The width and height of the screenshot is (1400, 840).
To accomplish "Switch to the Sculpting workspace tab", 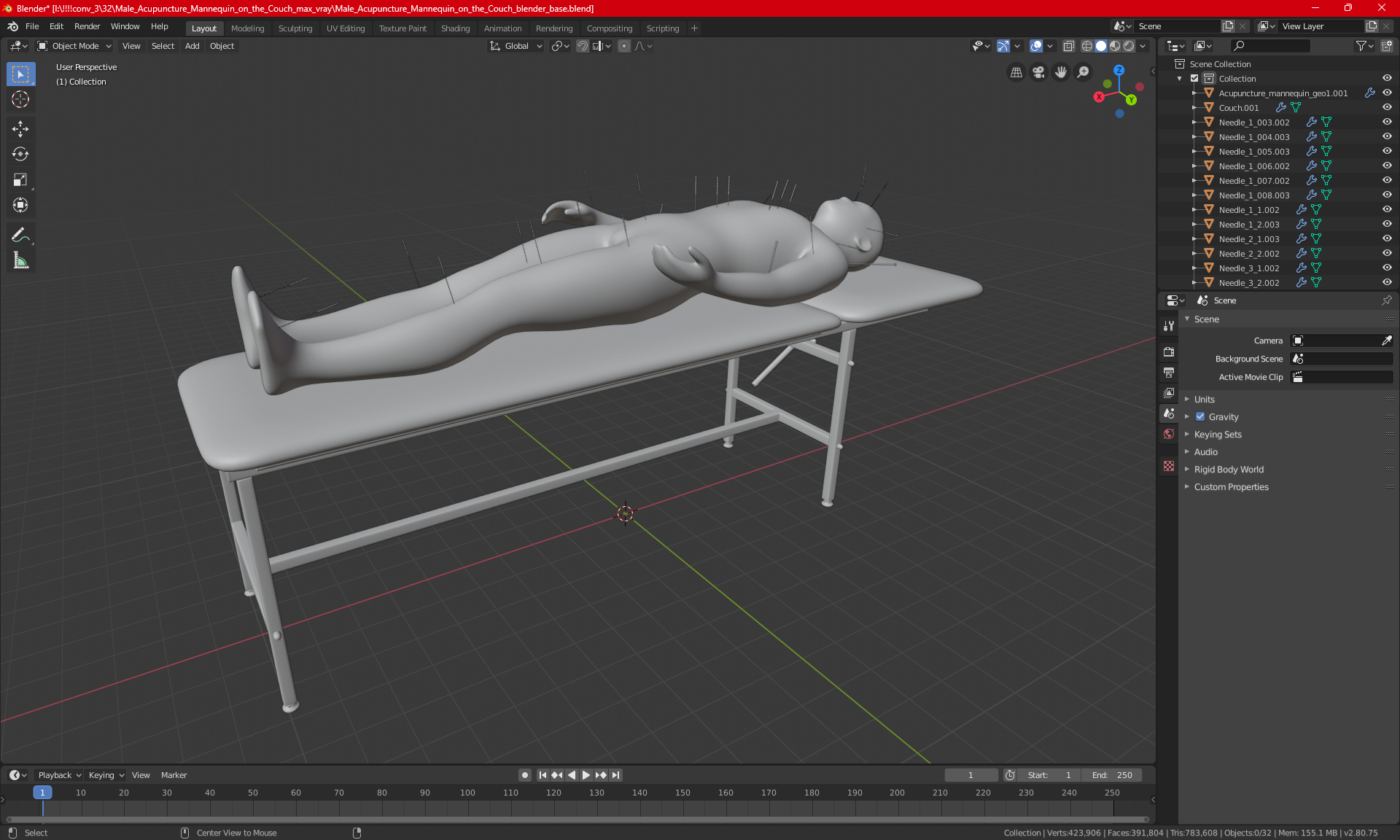I will pyautogui.click(x=295, y=28).
